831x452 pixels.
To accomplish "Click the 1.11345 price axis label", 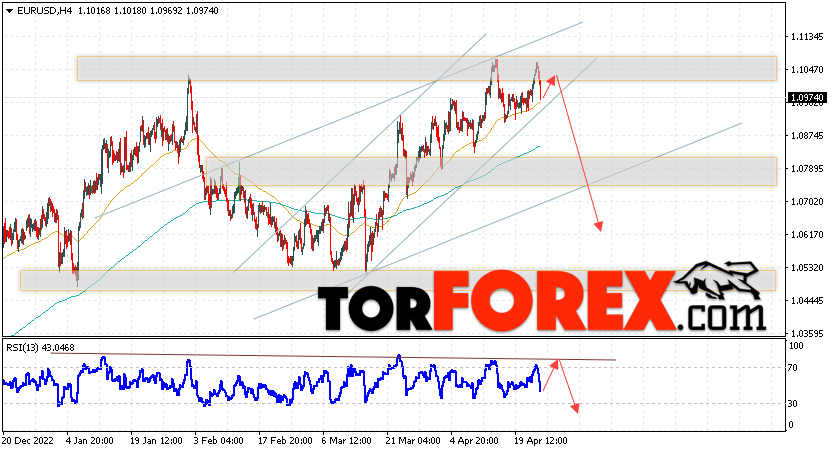I will (x=807, y=37).
